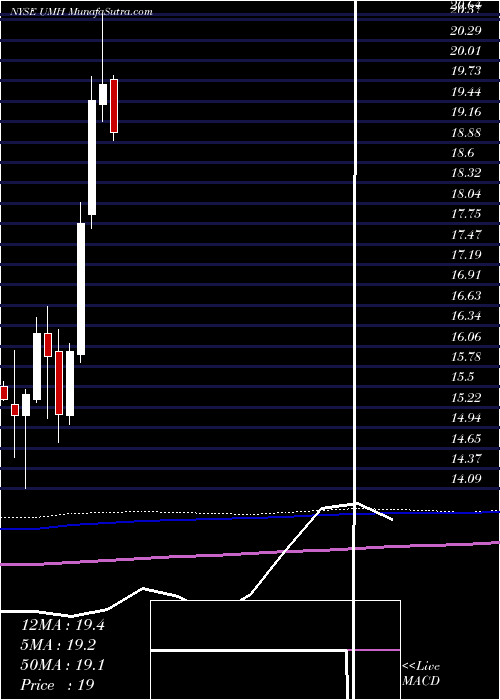Select the white candlestick with the highest wick
The width and height of the screenshot is (500, 700).
[103, 94]
